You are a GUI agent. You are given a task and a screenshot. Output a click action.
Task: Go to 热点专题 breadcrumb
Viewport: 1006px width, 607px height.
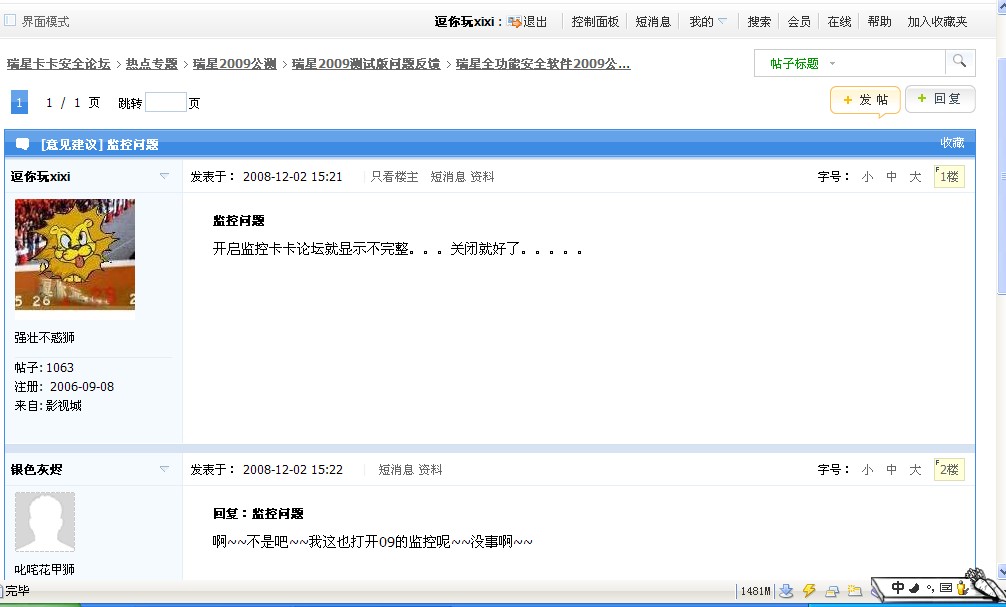point(151,64)
